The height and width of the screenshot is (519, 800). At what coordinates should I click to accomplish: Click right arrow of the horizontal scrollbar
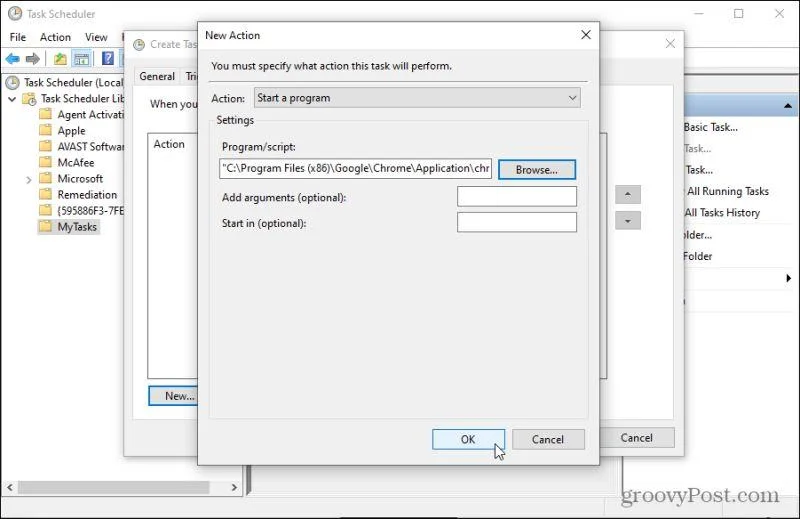pyautogui.click(x=234, y=487)
